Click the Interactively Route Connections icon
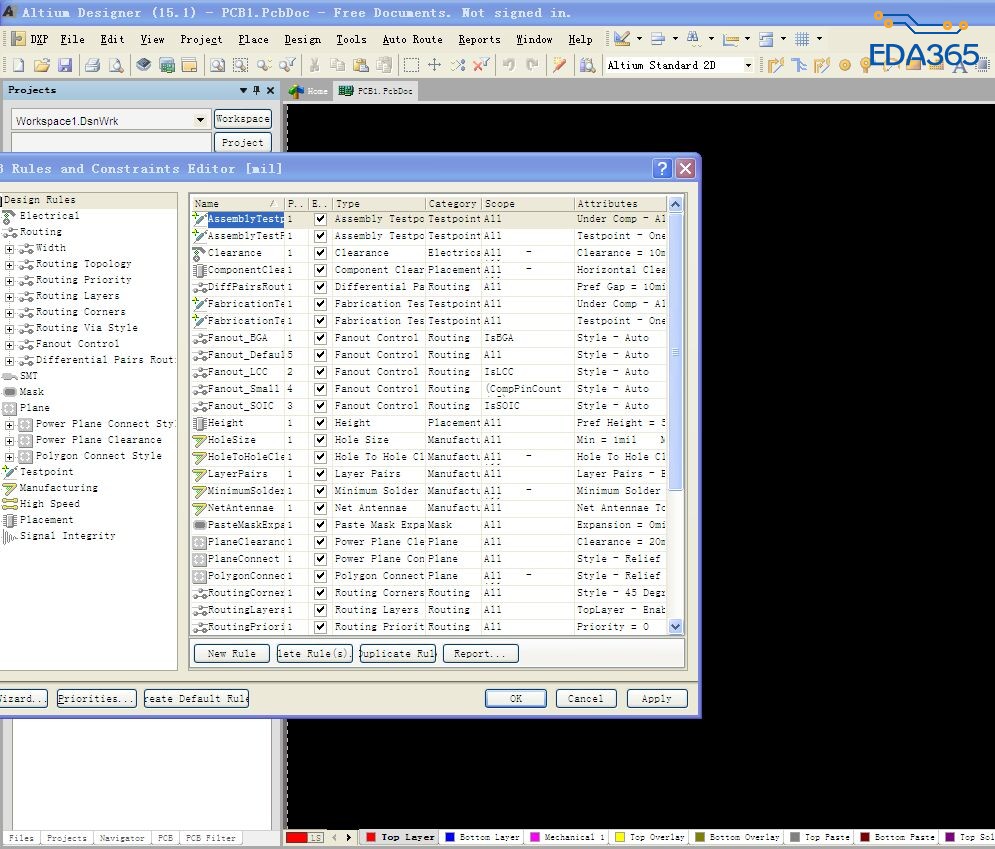Viewport: 995px width, 849px height. click(776, 65)
